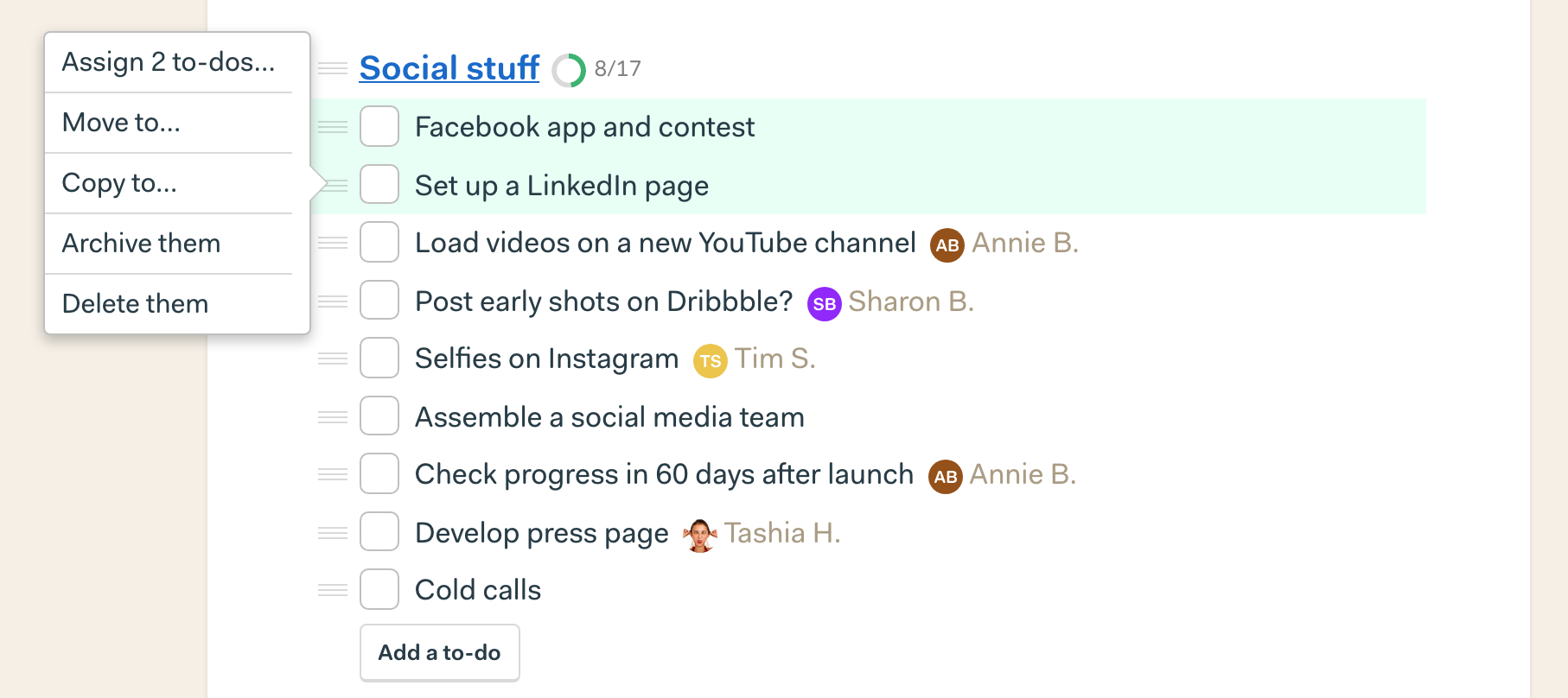Screen dimensions: 1568x698
Task: Click Sharon B.'s purple SB avatar
Action: (x=825, y=304)
